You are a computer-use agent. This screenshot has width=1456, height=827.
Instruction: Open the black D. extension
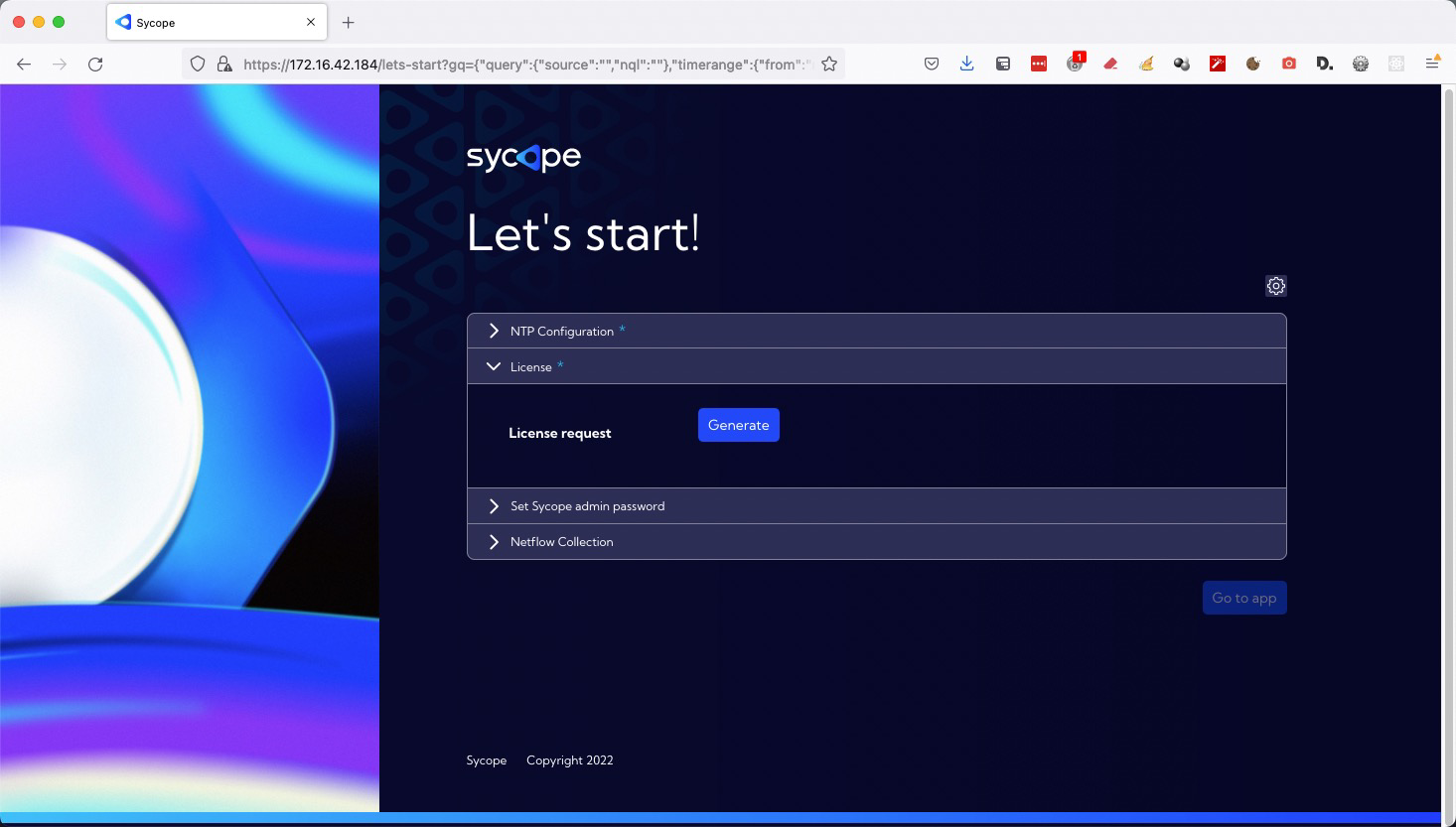tap(1325, 64)
